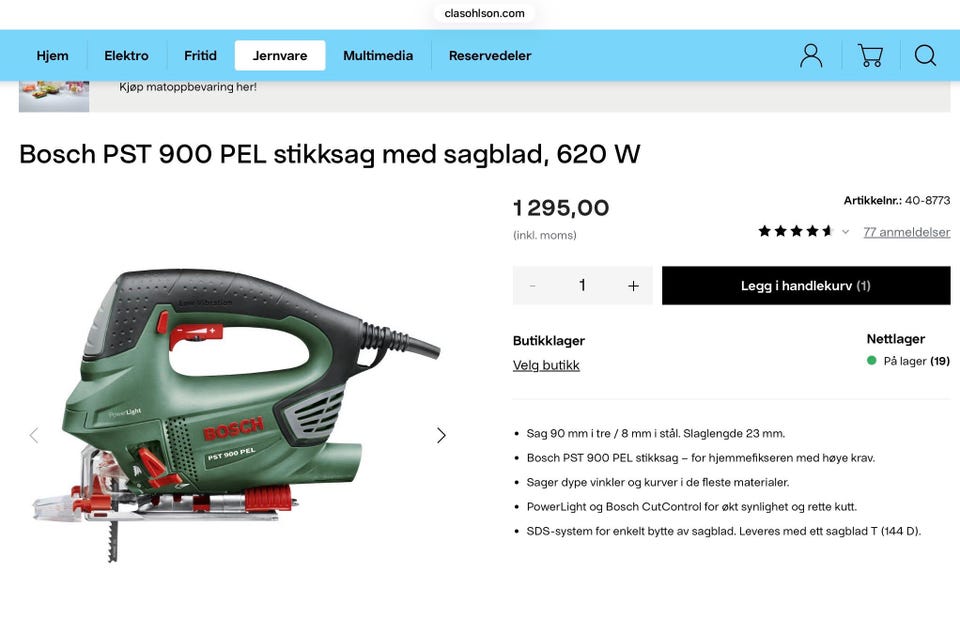The height and width of the screenshot is (619, 960).
Task: Go to the Fritid category
Action: [200, 56]
